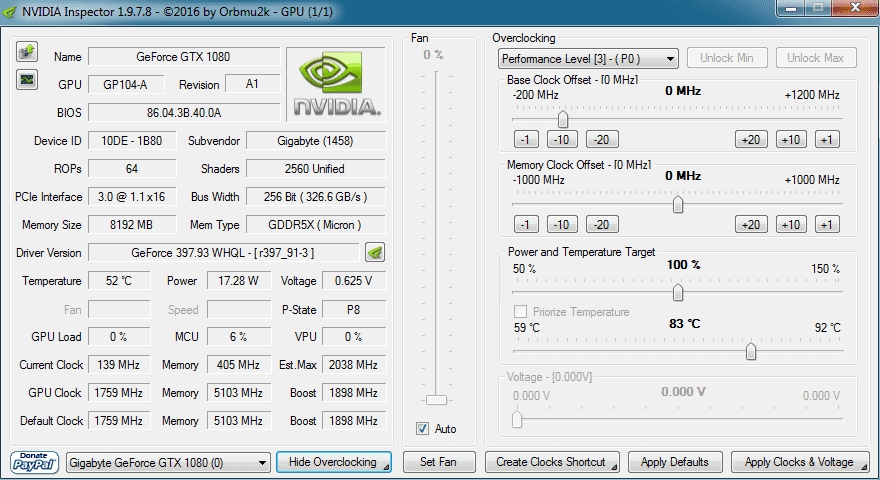
Task: Minimize the NVIDIA Inspector window
Action: coord(791,8)
